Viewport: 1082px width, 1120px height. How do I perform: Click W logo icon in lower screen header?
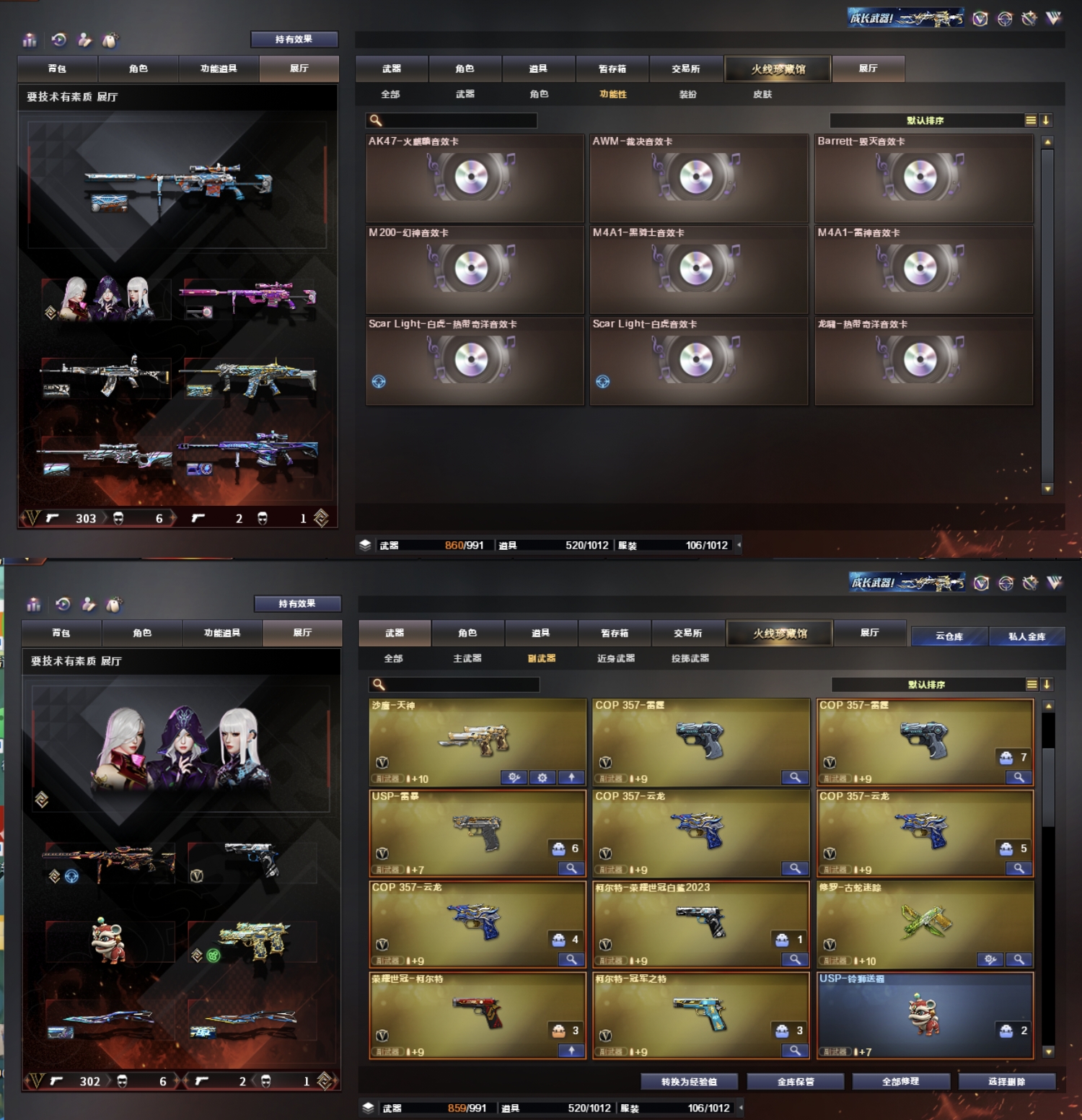tap(1055, 583)
